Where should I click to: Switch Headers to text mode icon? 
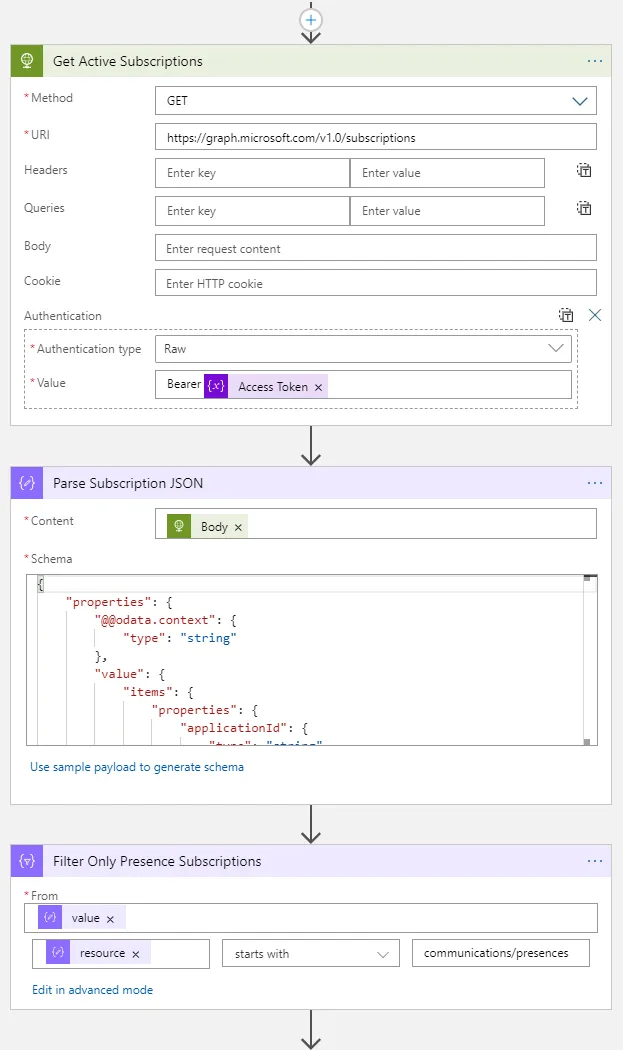pos(584,170)
